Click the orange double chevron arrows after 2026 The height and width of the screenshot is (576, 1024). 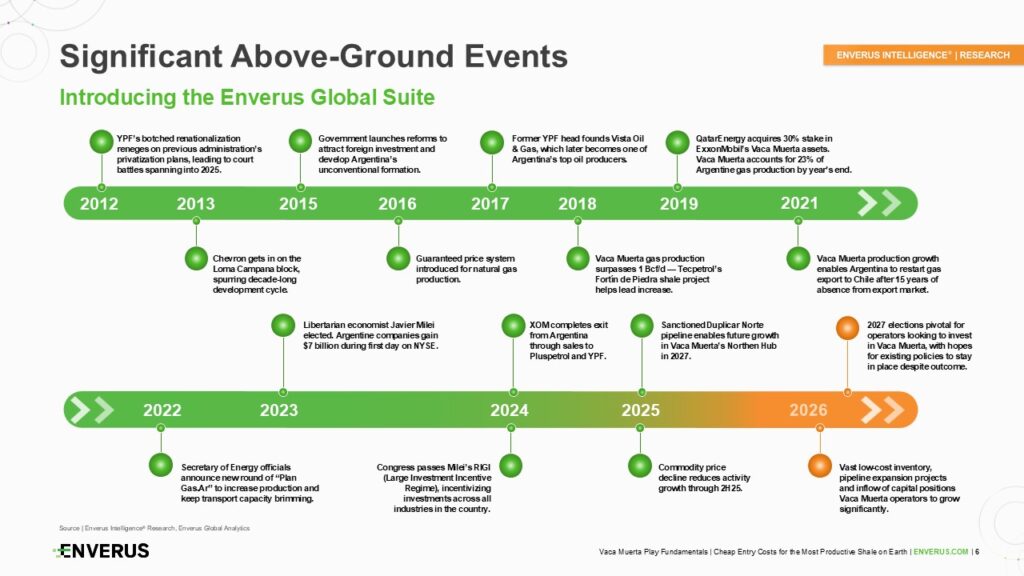pyautogui.click(x=882, y=410)
